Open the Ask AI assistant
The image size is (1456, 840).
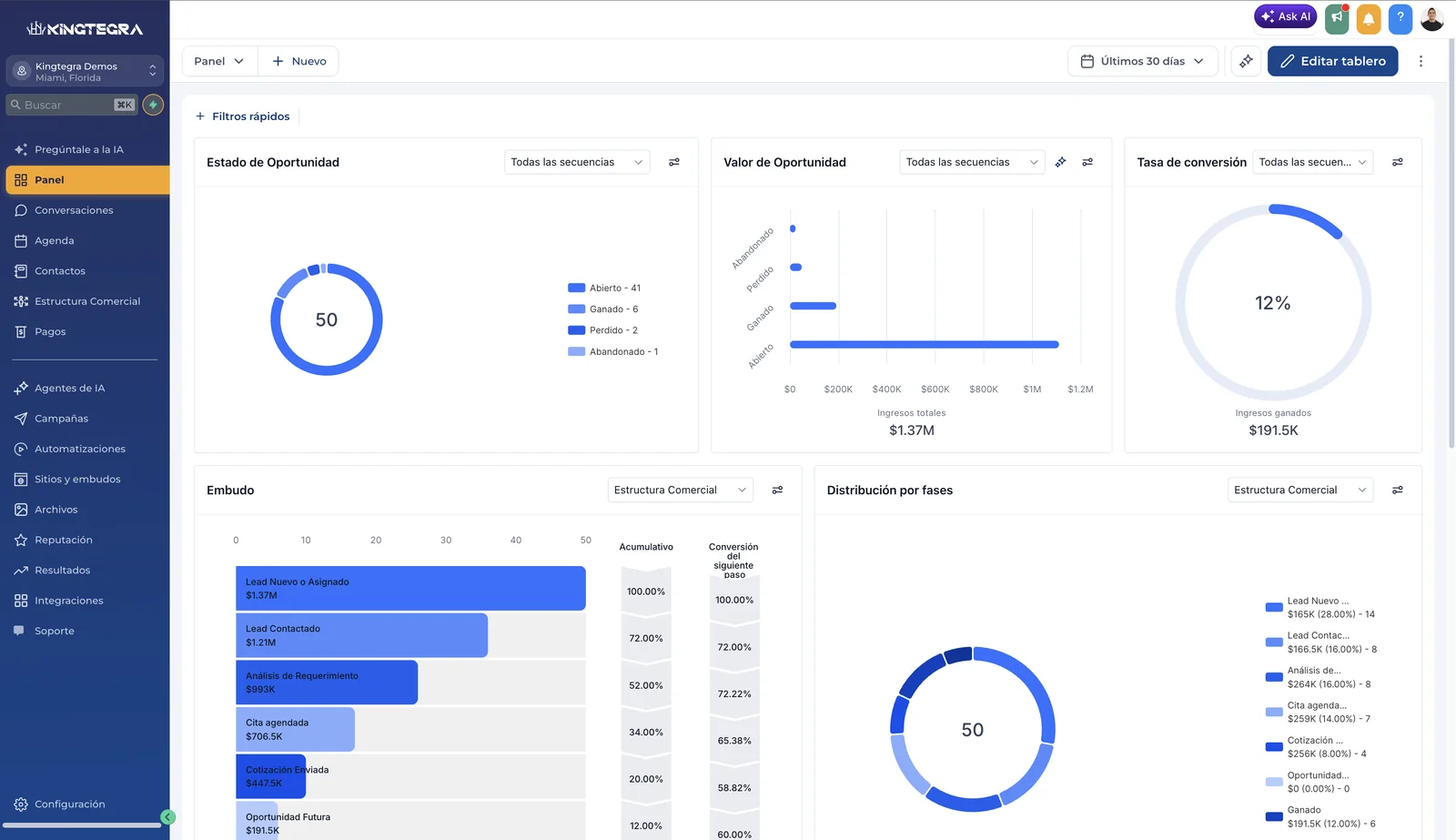click(x=1285, y=16)
